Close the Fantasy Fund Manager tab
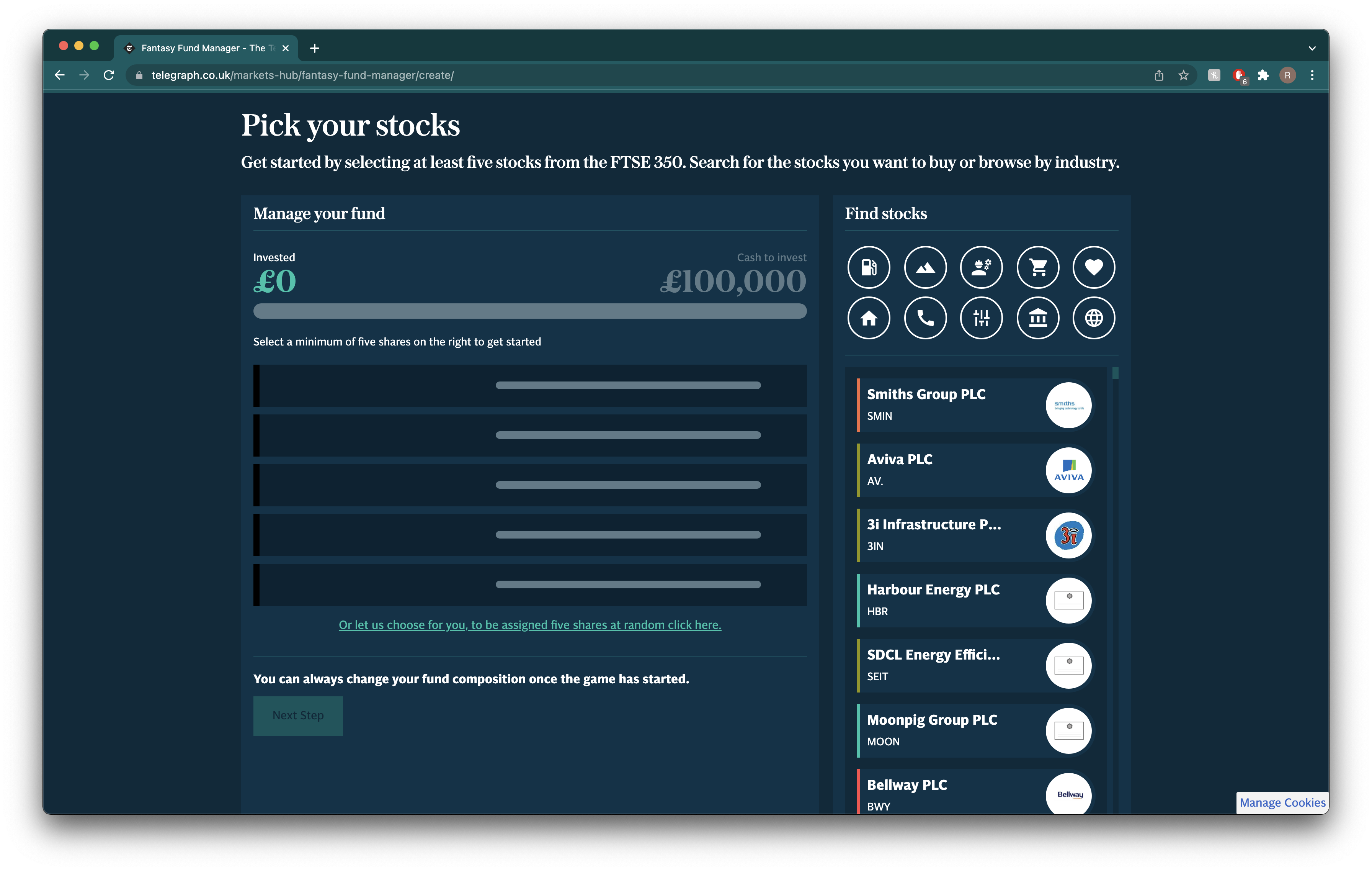Screen dimensions: 1372x871 pos(286,48)
